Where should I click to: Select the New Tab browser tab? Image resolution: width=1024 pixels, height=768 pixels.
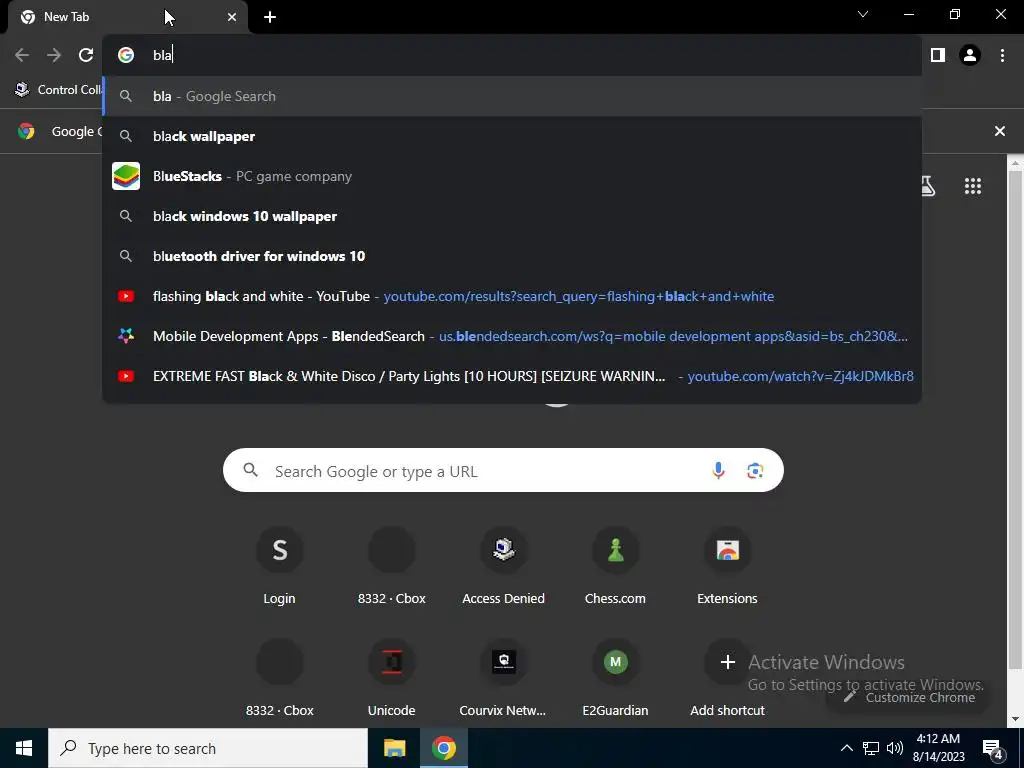pos(127,17)
